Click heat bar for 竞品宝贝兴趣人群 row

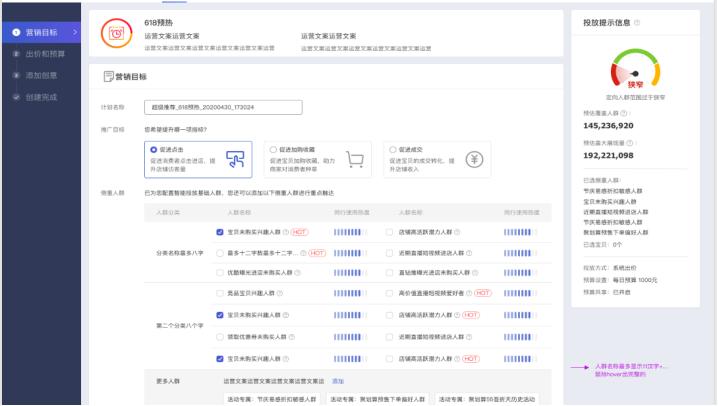[350, 293]
